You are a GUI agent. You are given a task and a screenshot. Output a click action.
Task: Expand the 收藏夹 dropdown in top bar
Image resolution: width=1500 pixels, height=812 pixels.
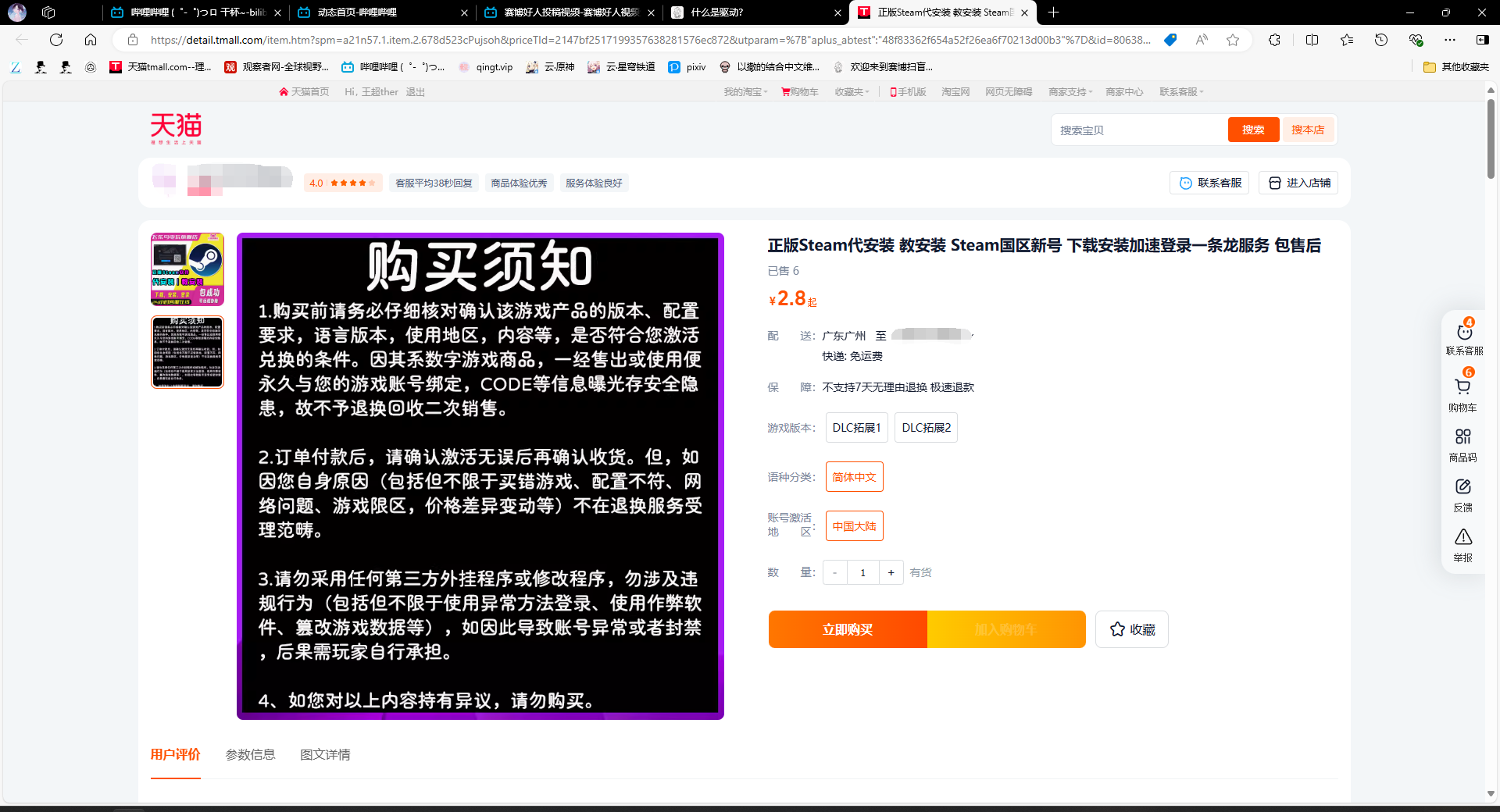tap(852, 92)
